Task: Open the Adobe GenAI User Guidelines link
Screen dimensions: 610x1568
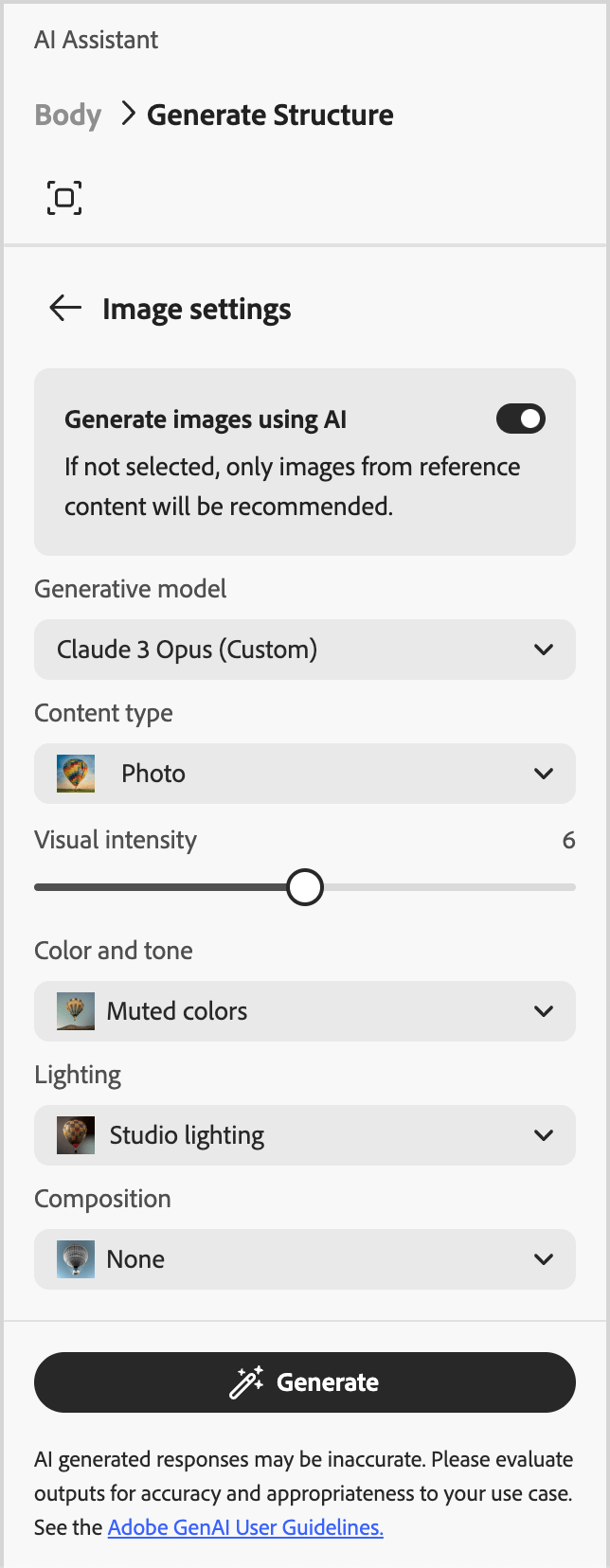Action: [x=245, y=1526]
